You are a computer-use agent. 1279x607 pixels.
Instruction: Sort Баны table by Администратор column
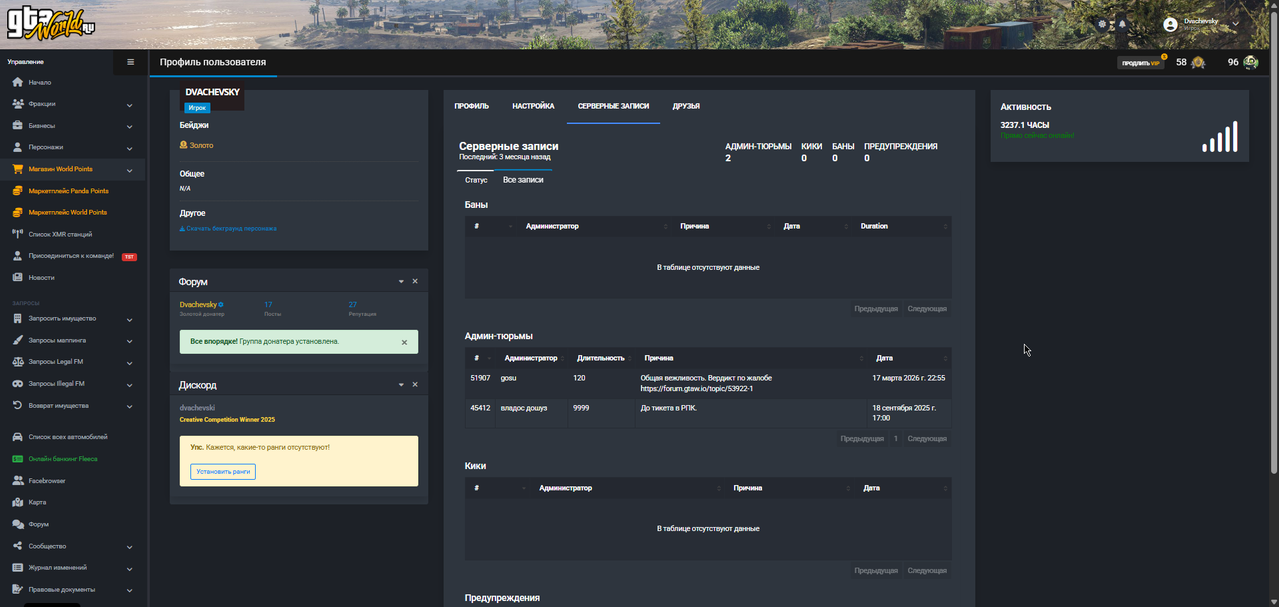pos(594,226)
